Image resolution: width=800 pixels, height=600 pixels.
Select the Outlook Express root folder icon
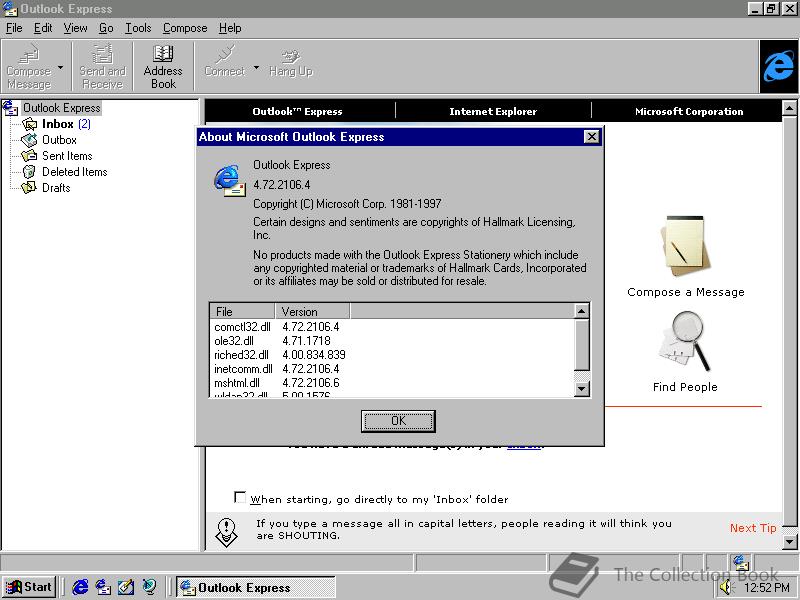click(10, 108)
